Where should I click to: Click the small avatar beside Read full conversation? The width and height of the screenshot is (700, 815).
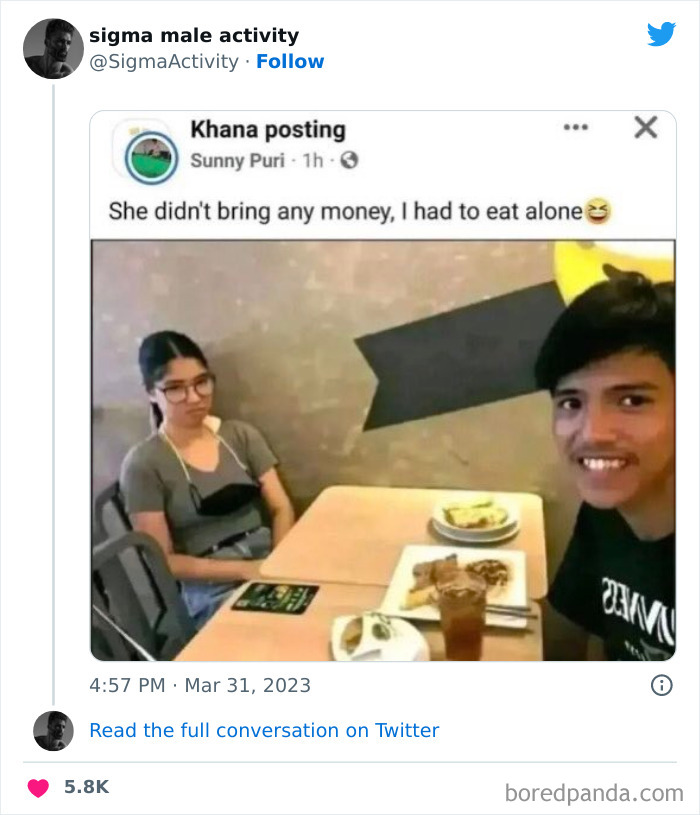pos(53,731)
